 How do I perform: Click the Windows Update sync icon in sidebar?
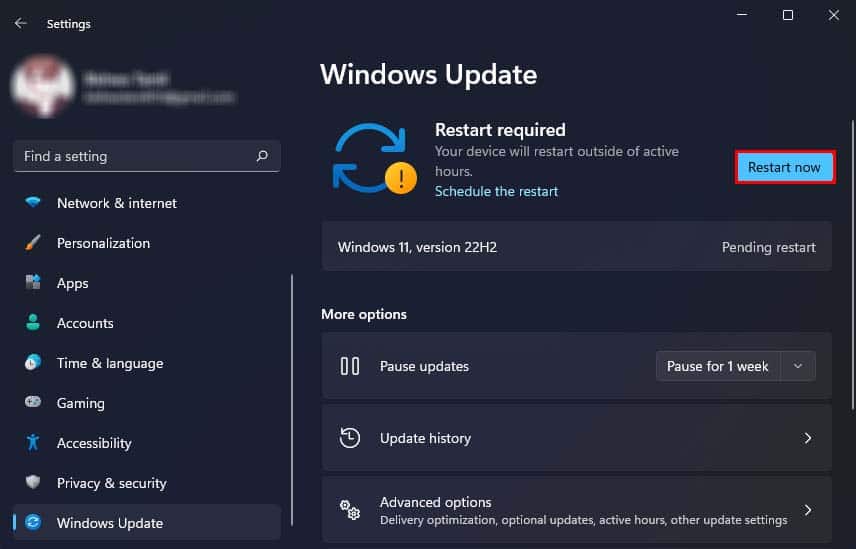coord(33,522)
